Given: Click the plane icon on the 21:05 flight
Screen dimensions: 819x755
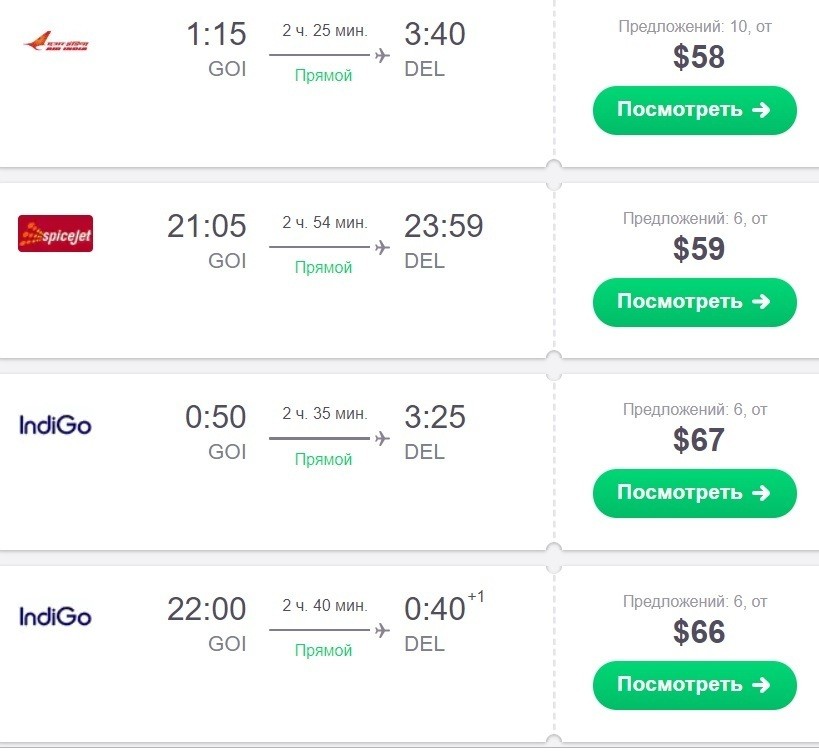Looking at the screenshot, I should (381, 247).
